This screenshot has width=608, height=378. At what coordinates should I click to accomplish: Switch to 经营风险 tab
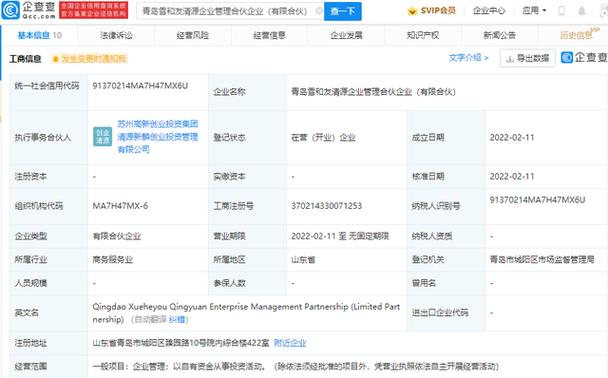193,35
